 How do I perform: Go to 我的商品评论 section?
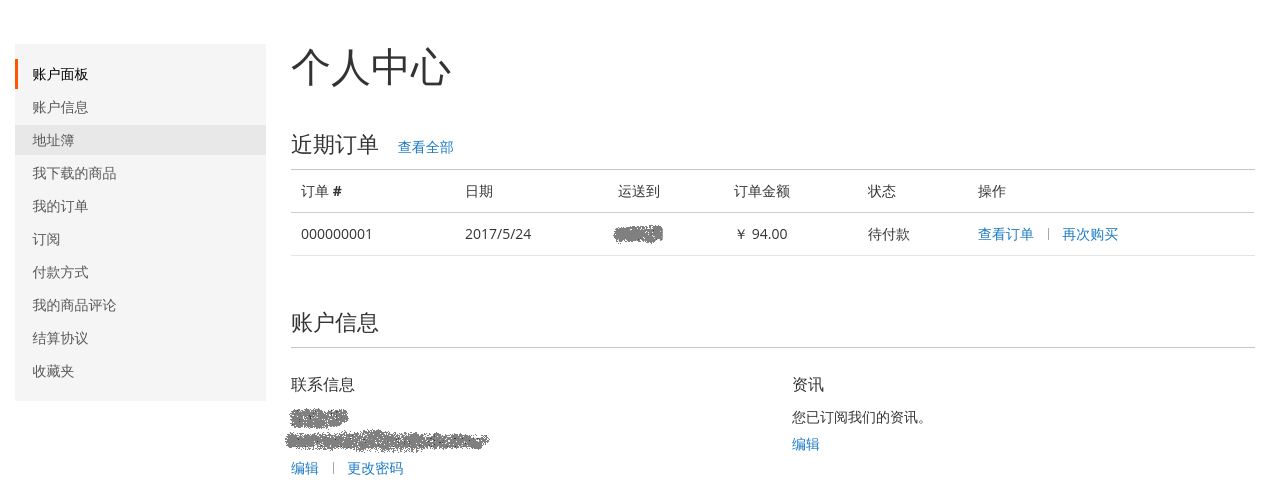[x=140, y=305]
